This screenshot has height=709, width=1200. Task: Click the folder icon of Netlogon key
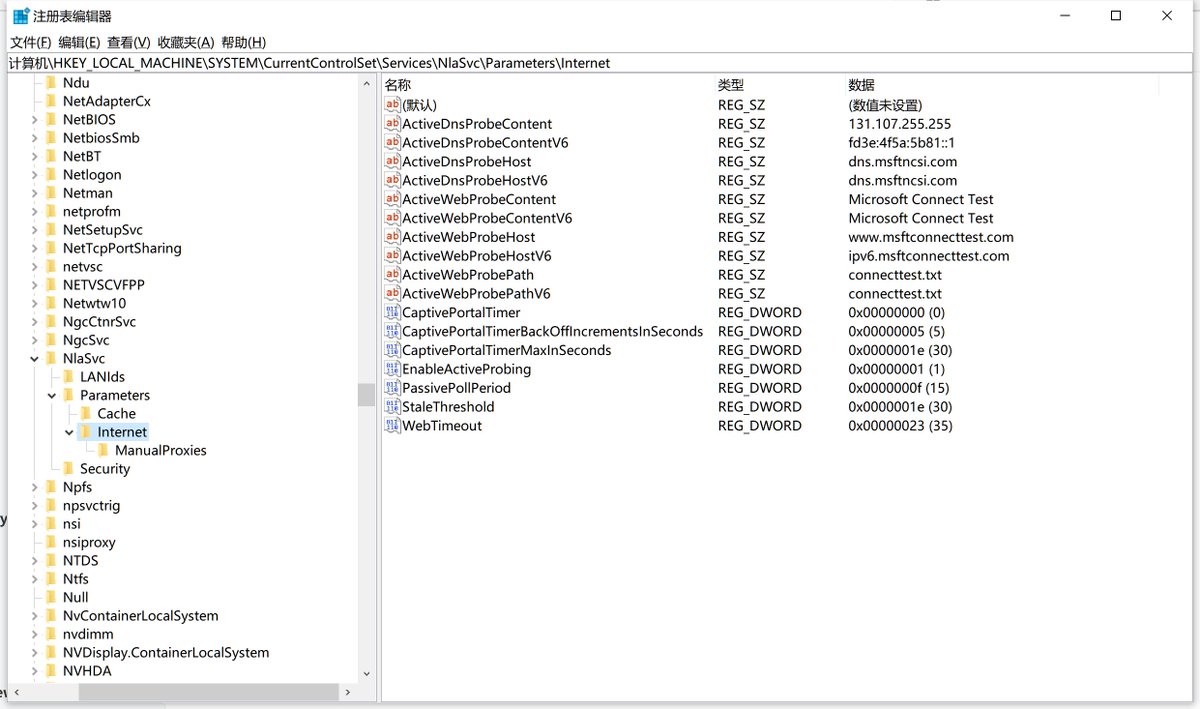pos(51,174)
